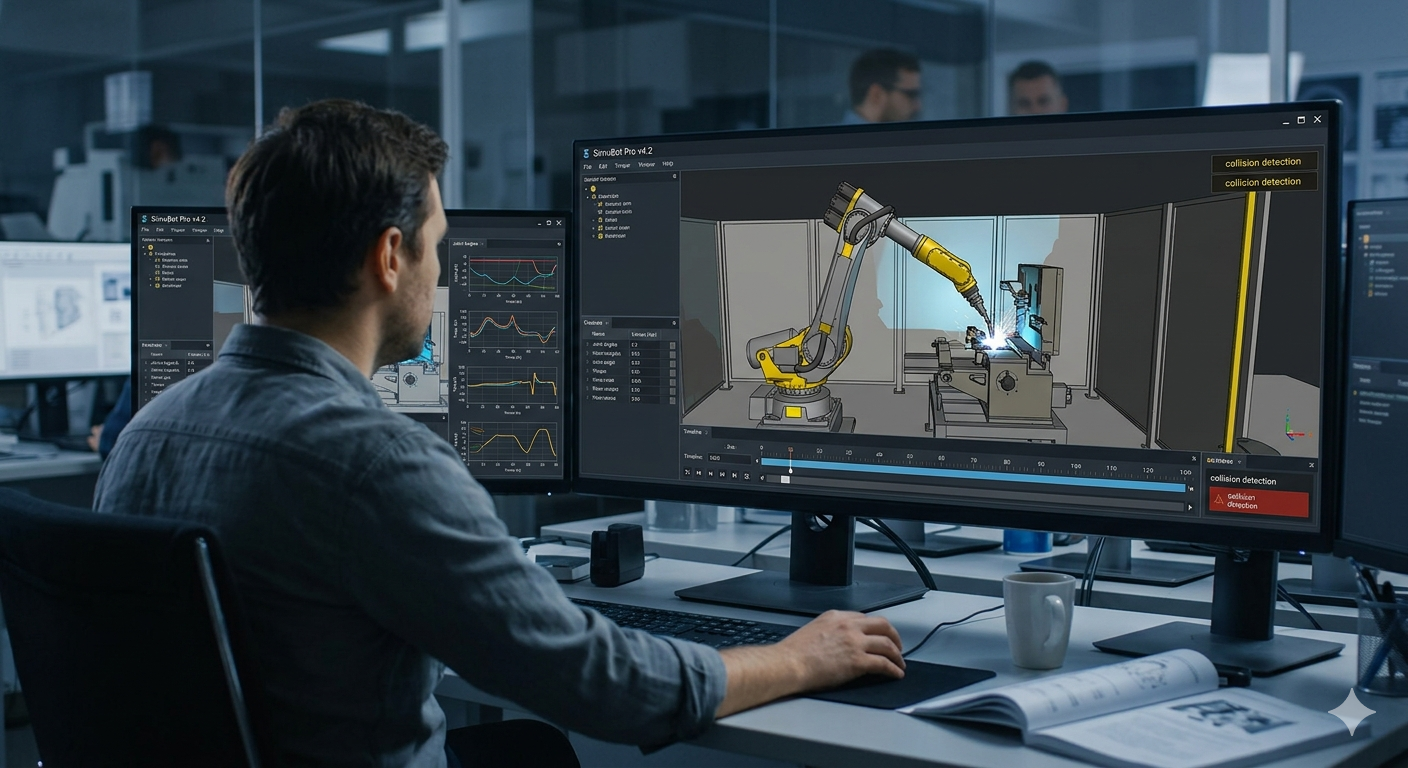Collapse the root node of main scene tree
The width and height of the screenshot is (1408, 768).
(x=586, y=189)
